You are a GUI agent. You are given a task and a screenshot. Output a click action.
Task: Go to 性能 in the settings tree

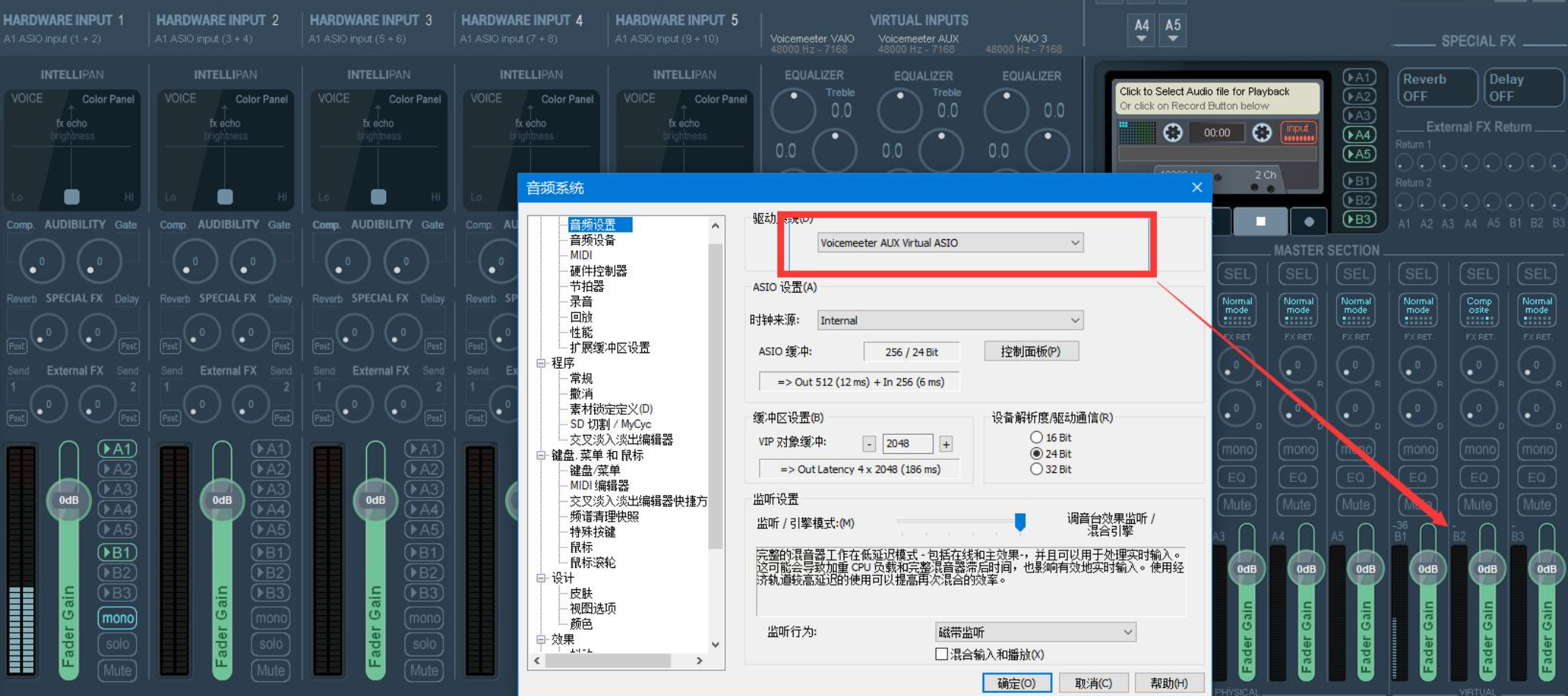click(581, 333)
